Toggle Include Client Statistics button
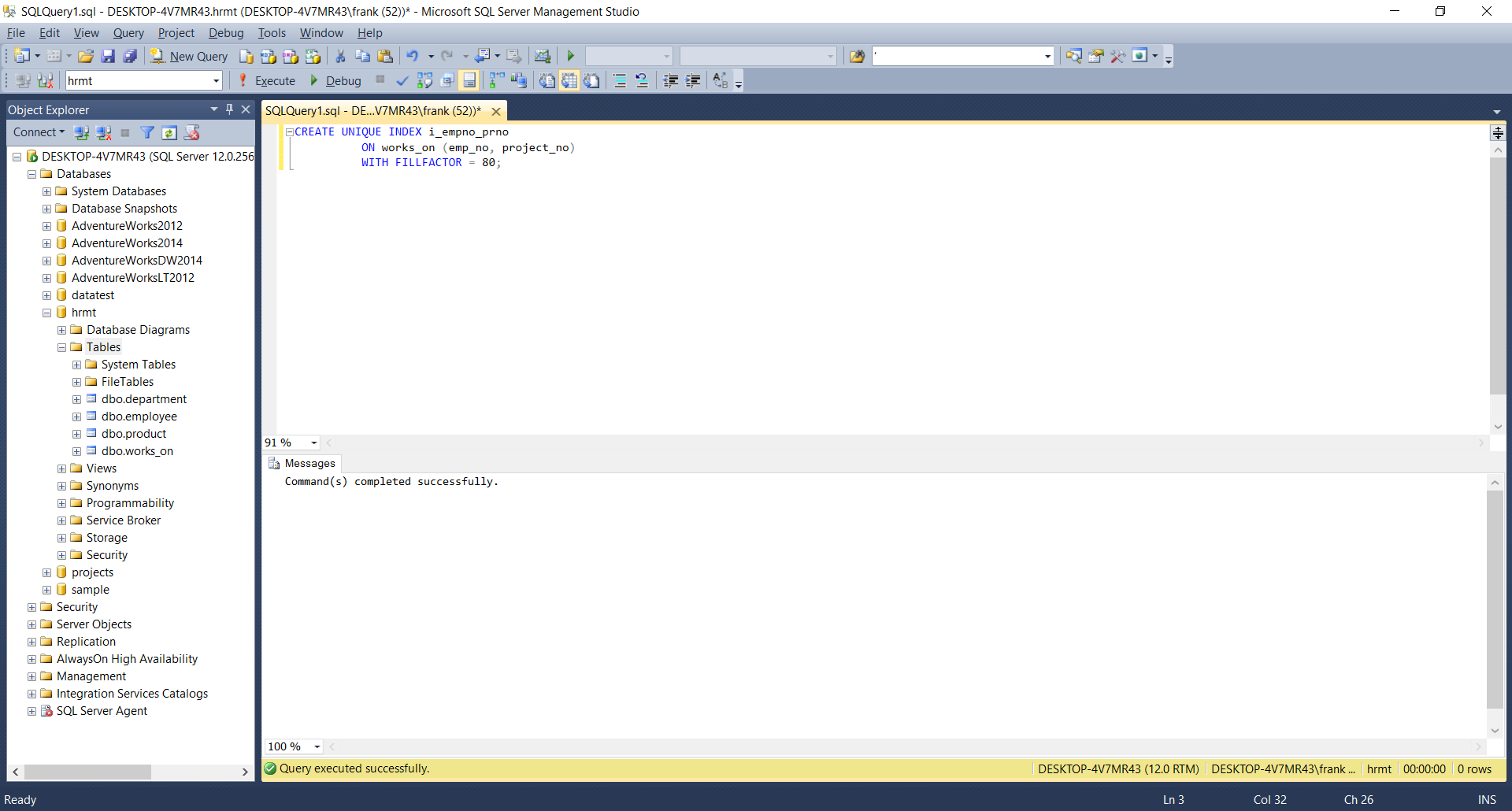Viewport: 1512px width, 811px height. [x=519, y=80]
